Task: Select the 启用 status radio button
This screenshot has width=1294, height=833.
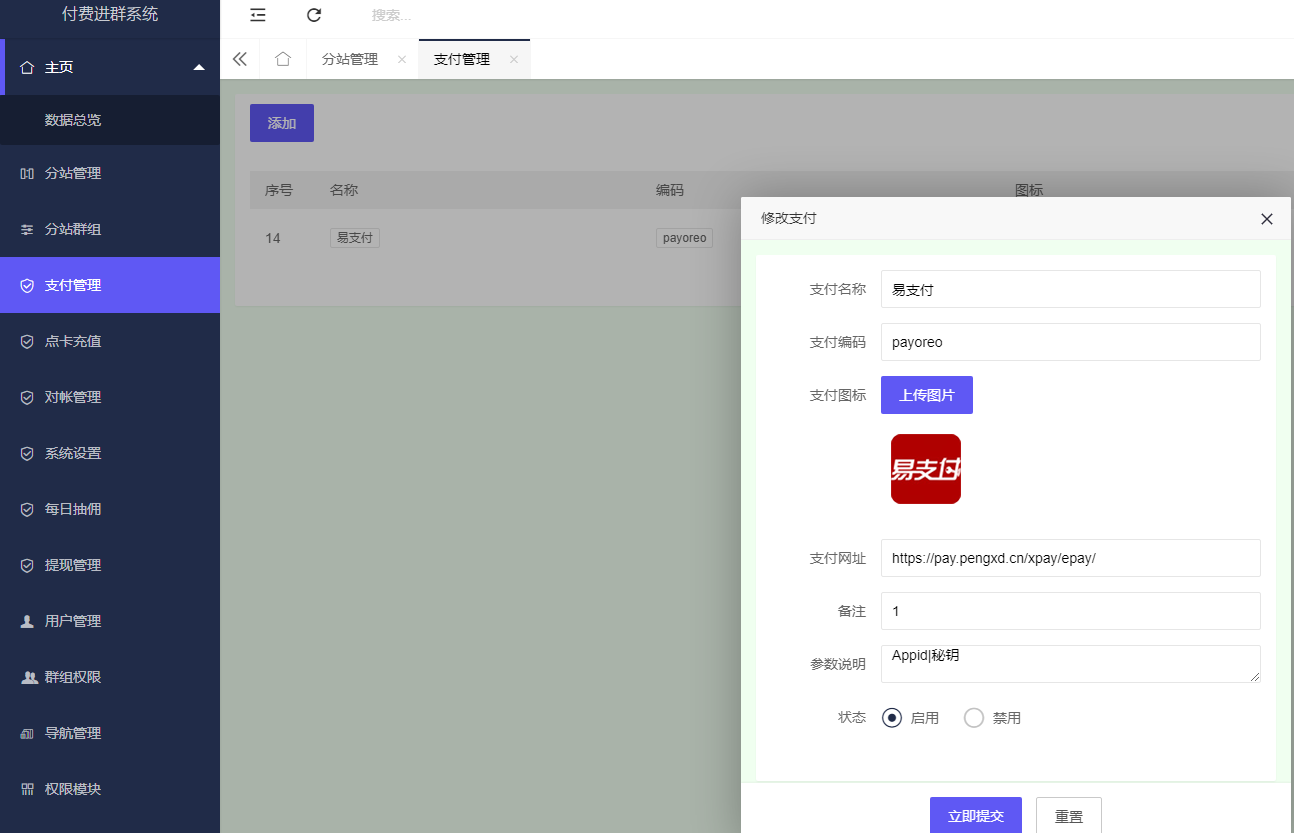Action: tap(892, 718)
